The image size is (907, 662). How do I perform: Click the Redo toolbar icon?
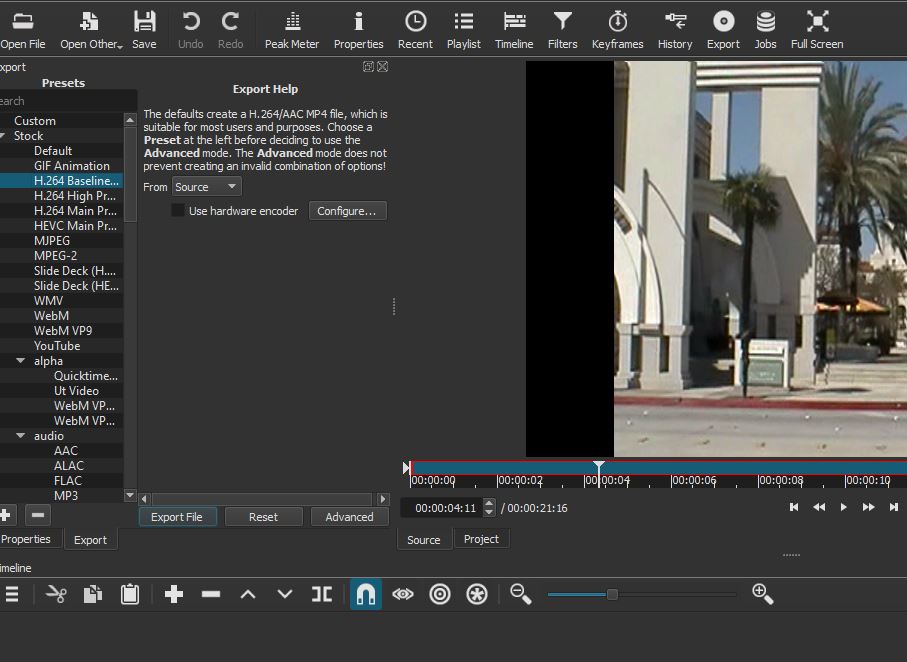[230, 30]
